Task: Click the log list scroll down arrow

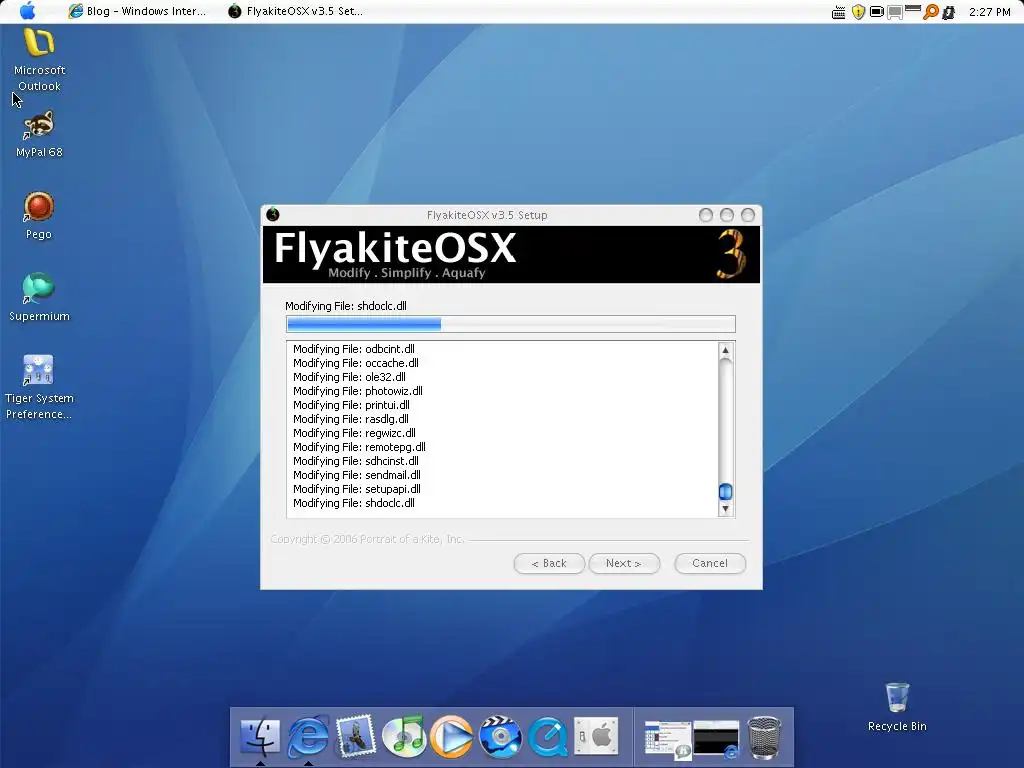Action: pos(725,509)
